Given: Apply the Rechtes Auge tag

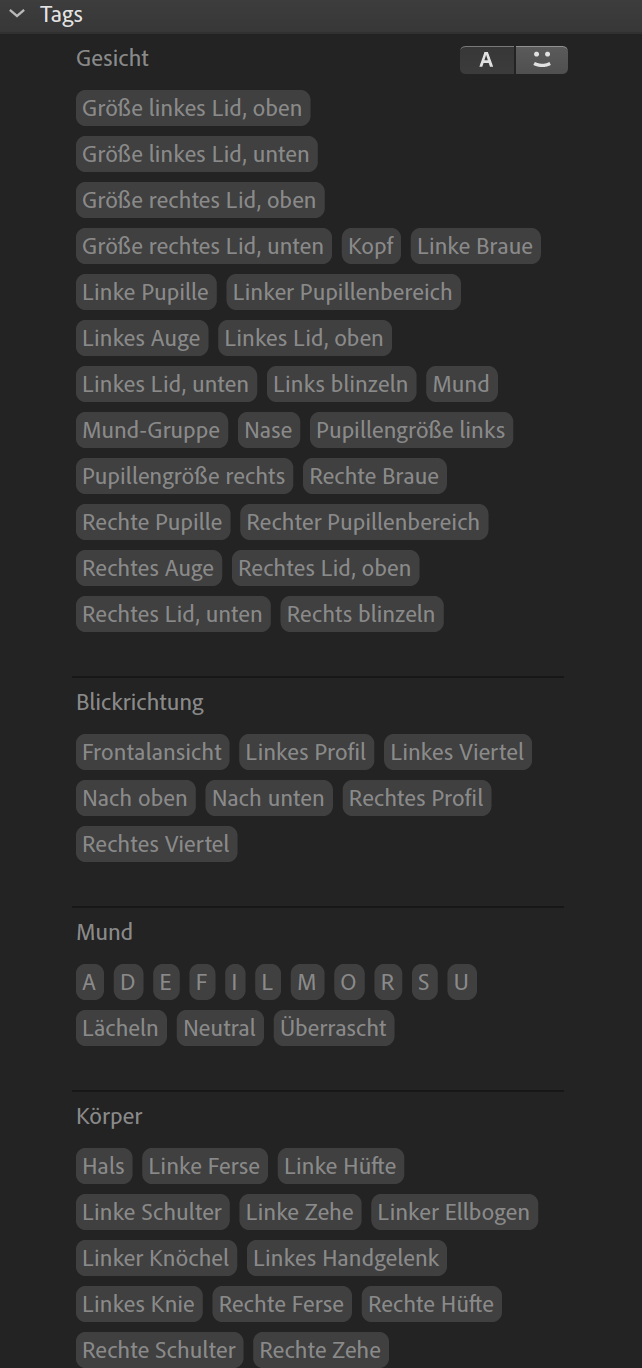Looking at the screenshot, I should [x=148, y=568].
